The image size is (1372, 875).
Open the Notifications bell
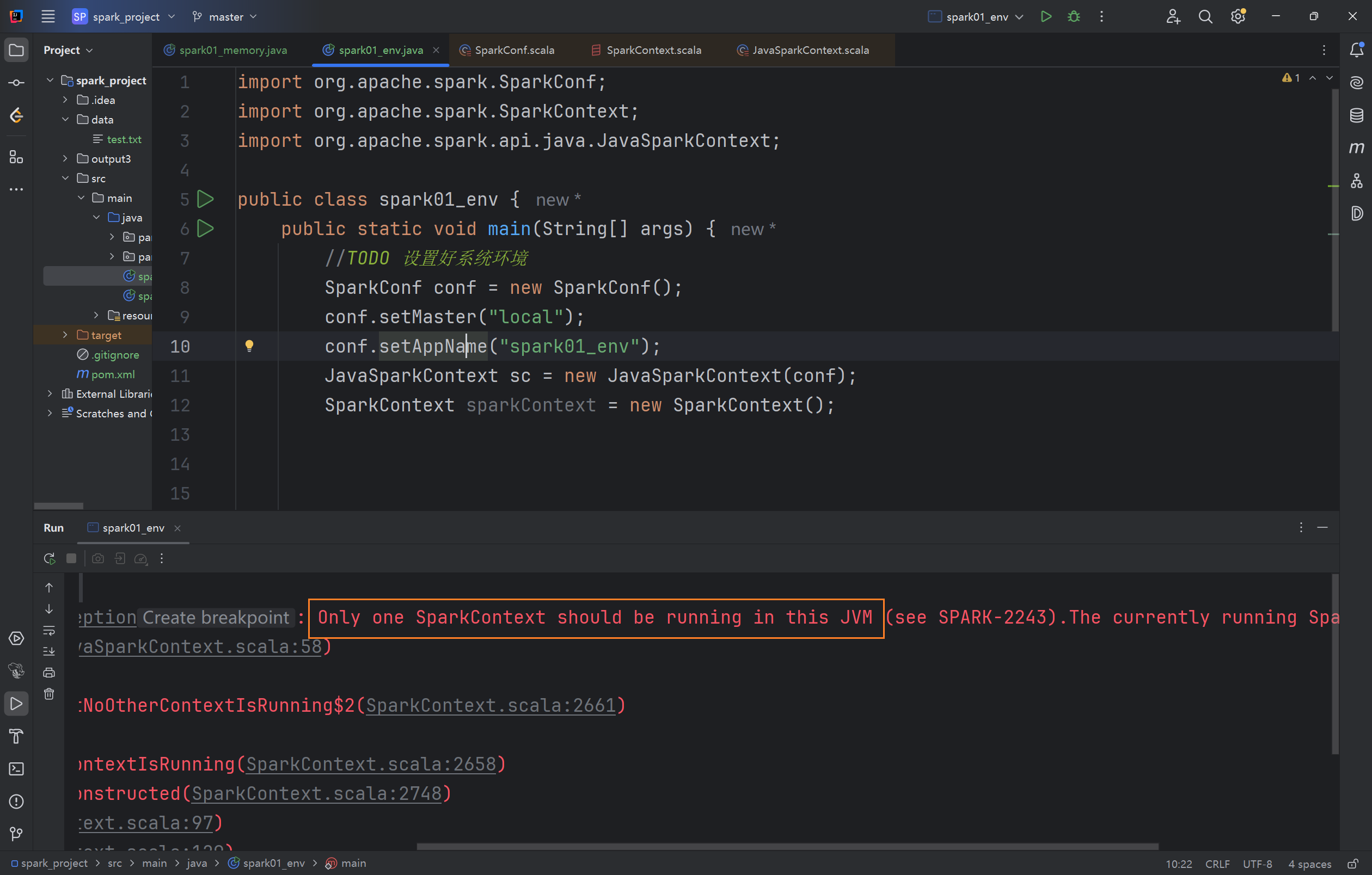pos(1357,50)
